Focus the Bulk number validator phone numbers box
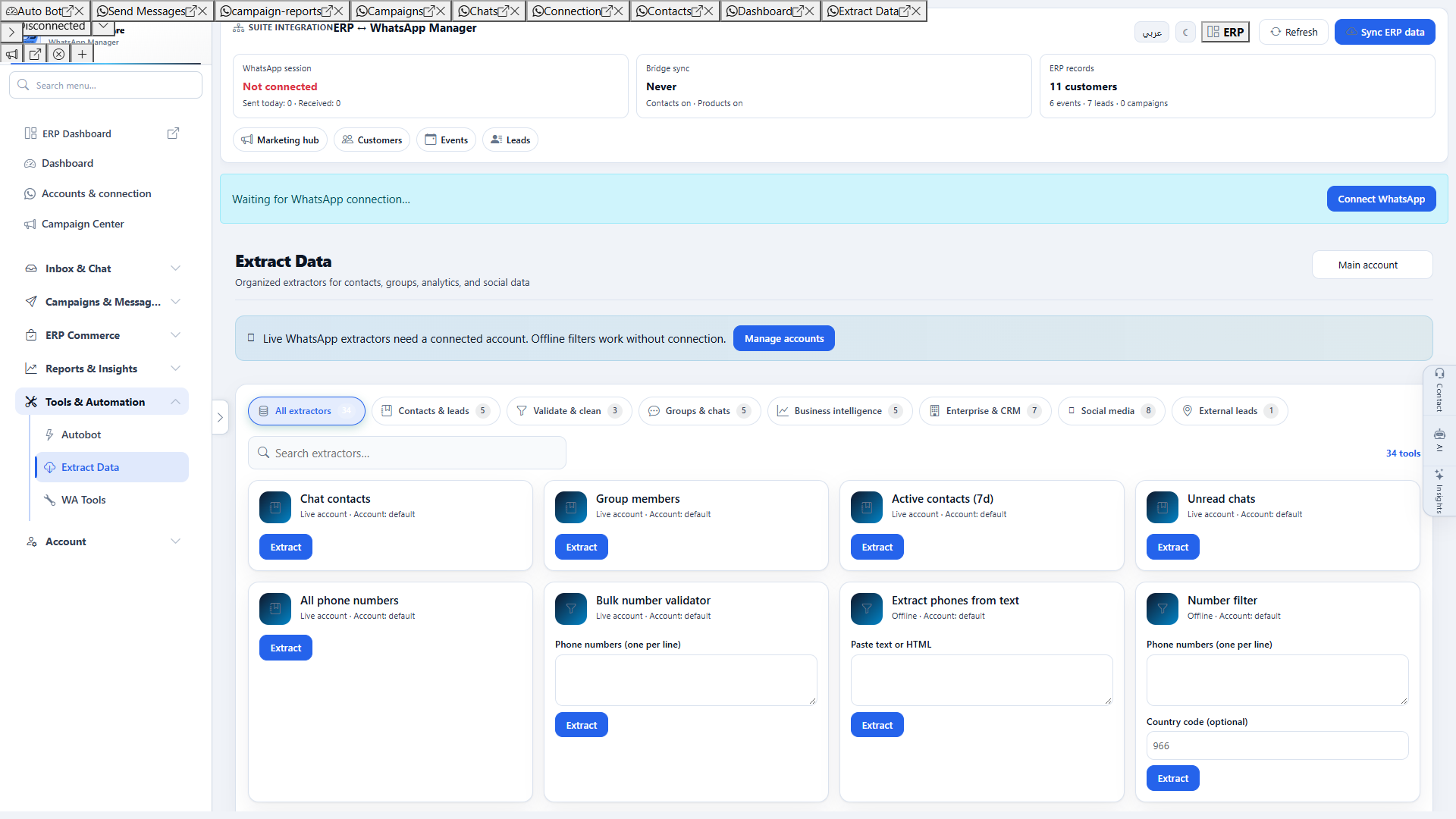This screenshot has width=1456, height=819. coord(686,680)
